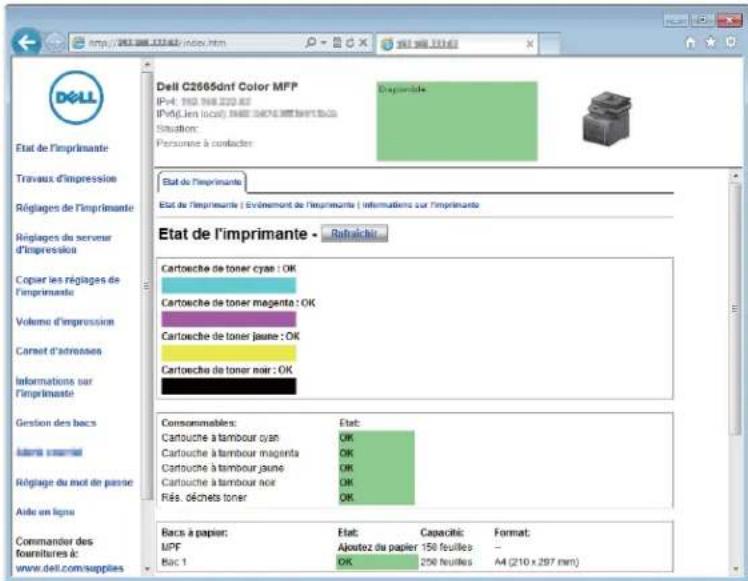Image resolution: width=748 pixels, height=581 pixels.
Task: Click the sidebar scrollbar thumb
Action: (147, 286)
